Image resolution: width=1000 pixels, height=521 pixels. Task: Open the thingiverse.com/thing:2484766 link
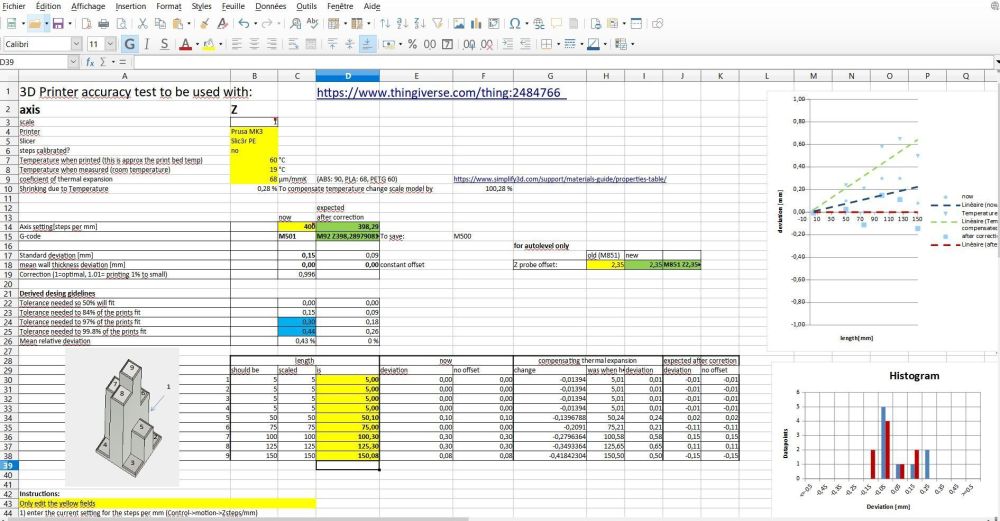tap(438, 92)
